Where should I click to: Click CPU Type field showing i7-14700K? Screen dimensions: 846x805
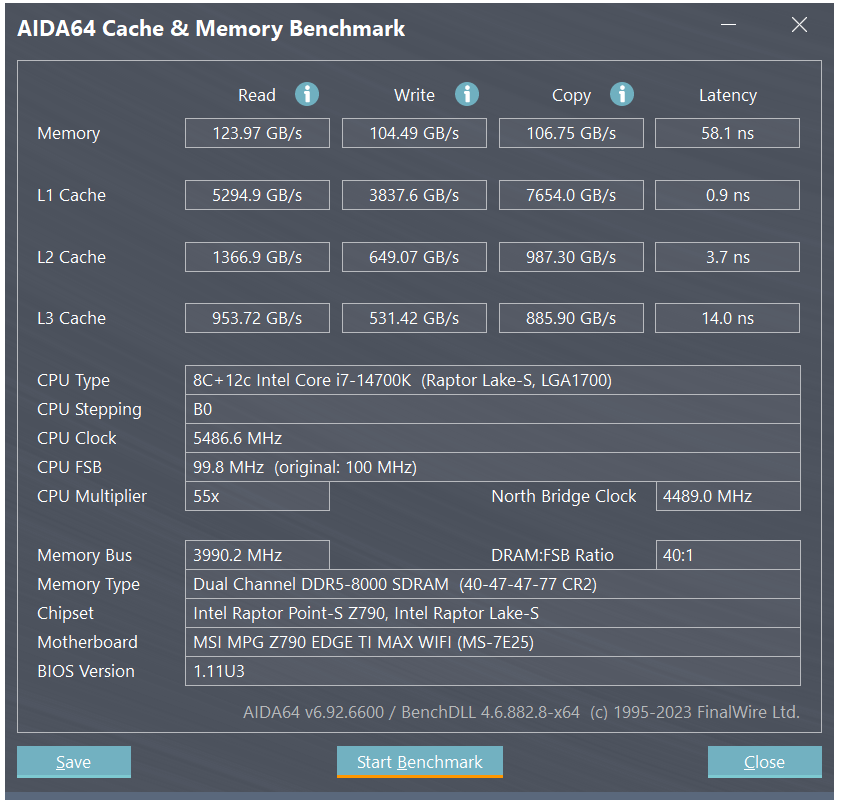[493, 380]
